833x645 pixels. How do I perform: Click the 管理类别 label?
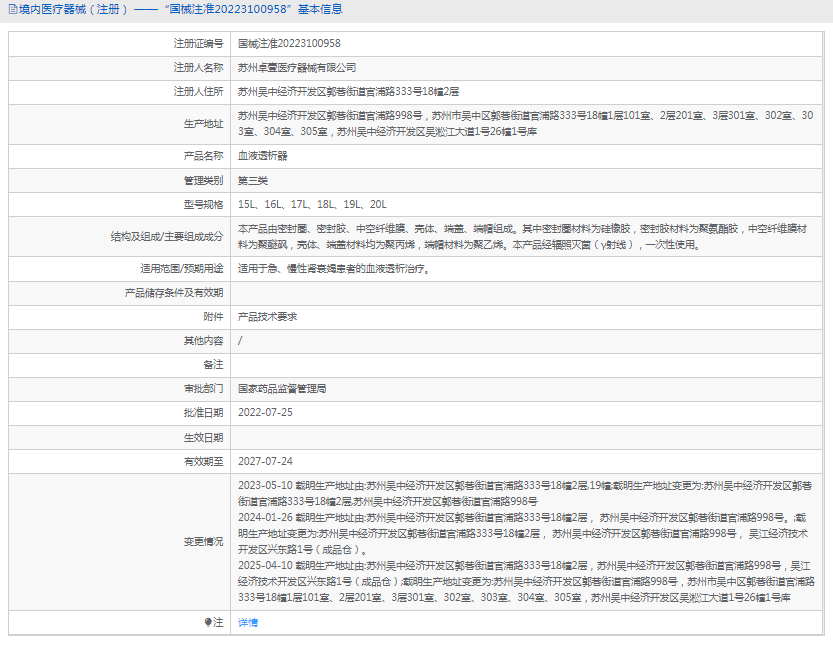[x=203, y=181]
